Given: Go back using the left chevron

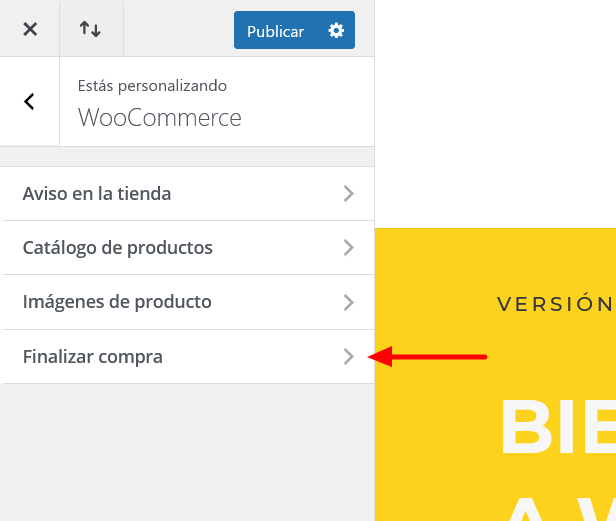Looking at the screenshot, I should pyautogui.click(x=29, y=101).
